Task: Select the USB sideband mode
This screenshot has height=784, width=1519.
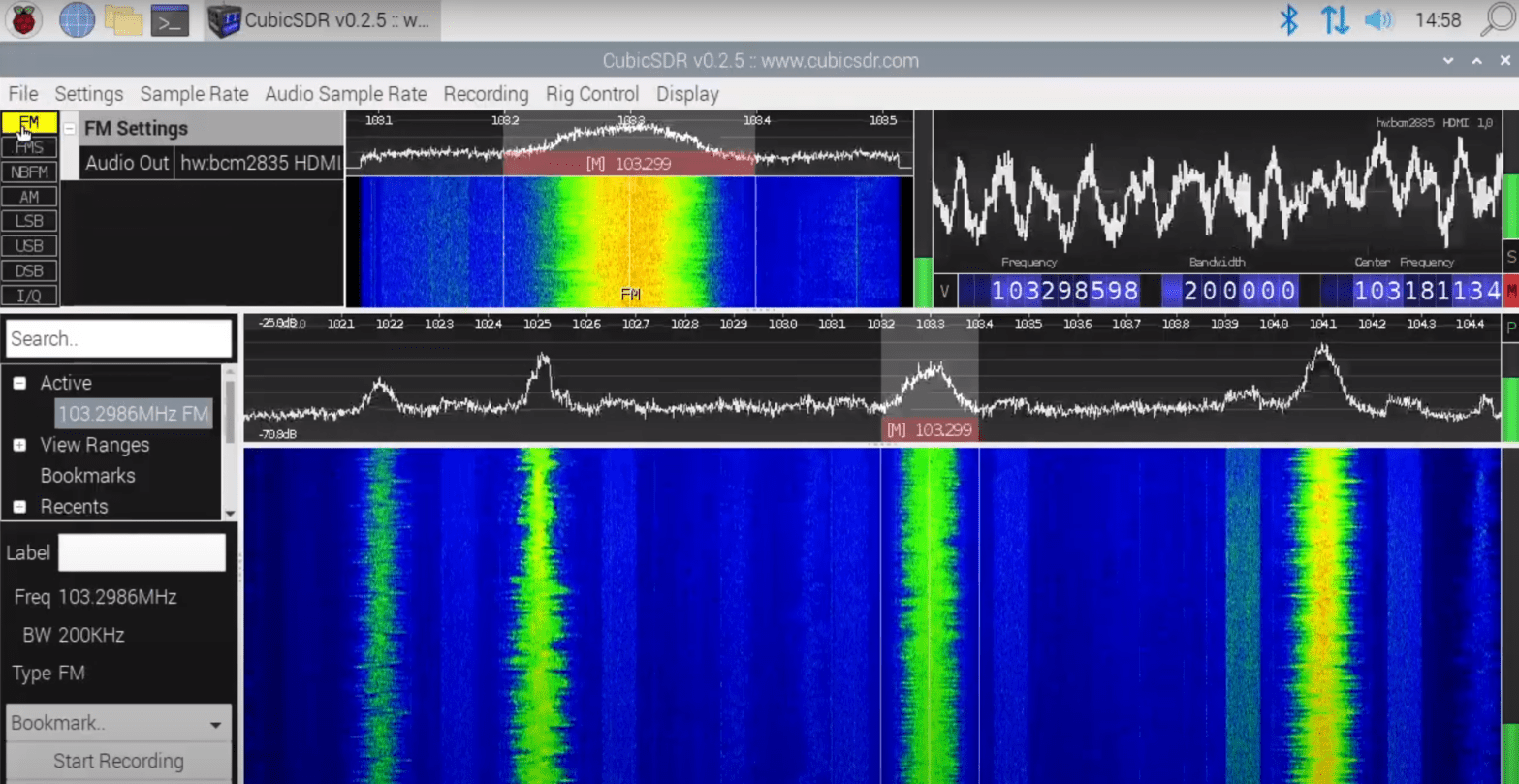Action: [x=29, y=246]
